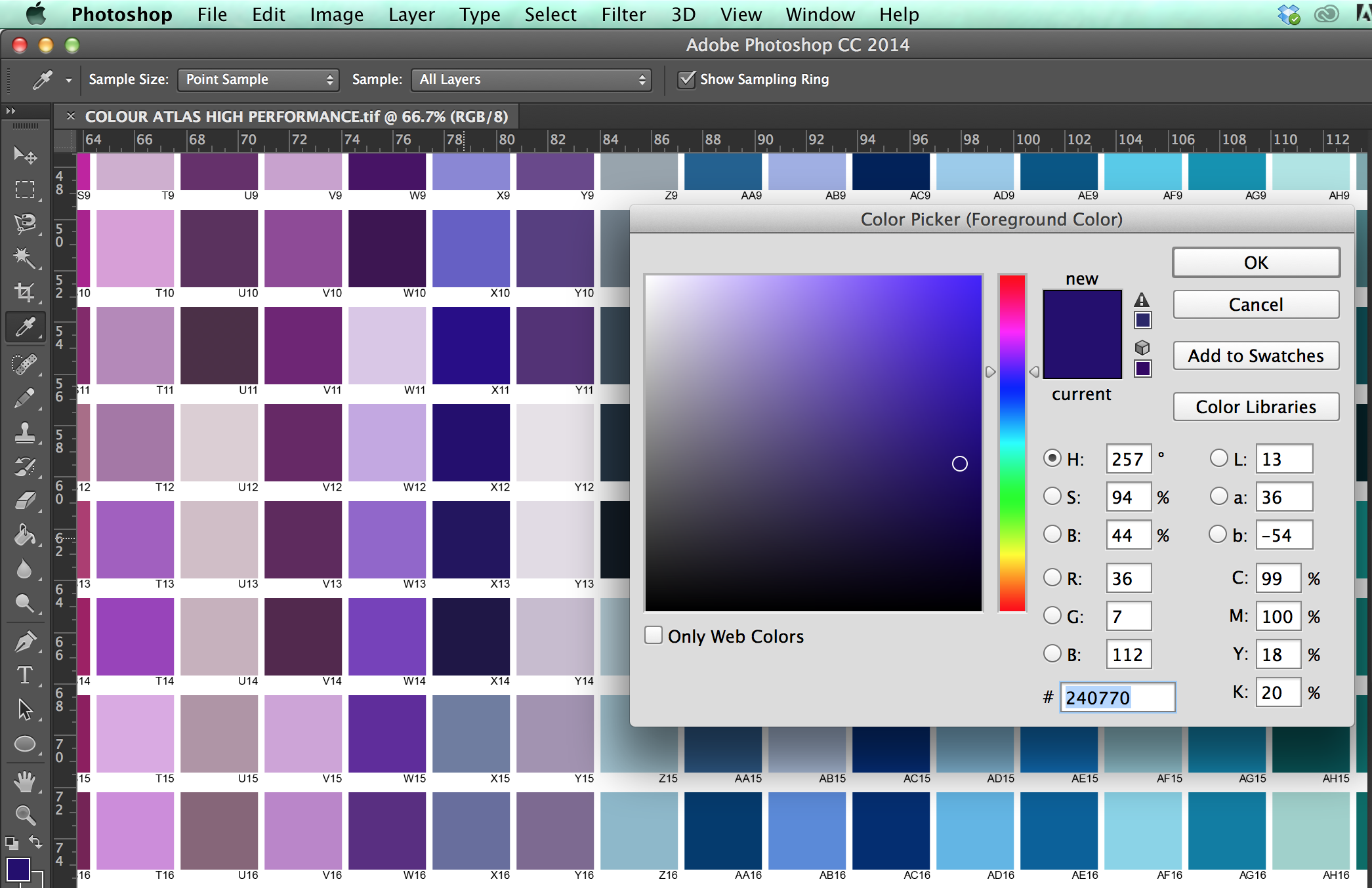Viewport: 1372px width, 888px height.
Task: Select the Zoom tool
Action: [x=25, y=815]
